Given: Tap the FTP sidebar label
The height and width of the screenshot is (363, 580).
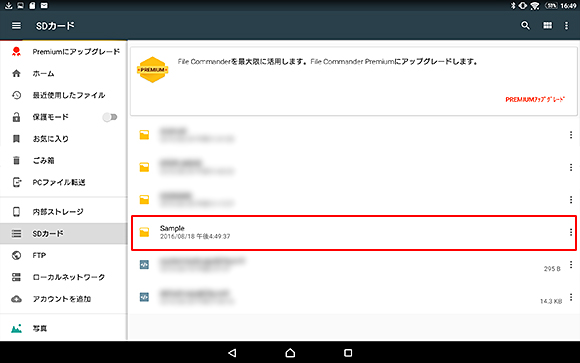Looking at the screenshot, I should [39, 255].
